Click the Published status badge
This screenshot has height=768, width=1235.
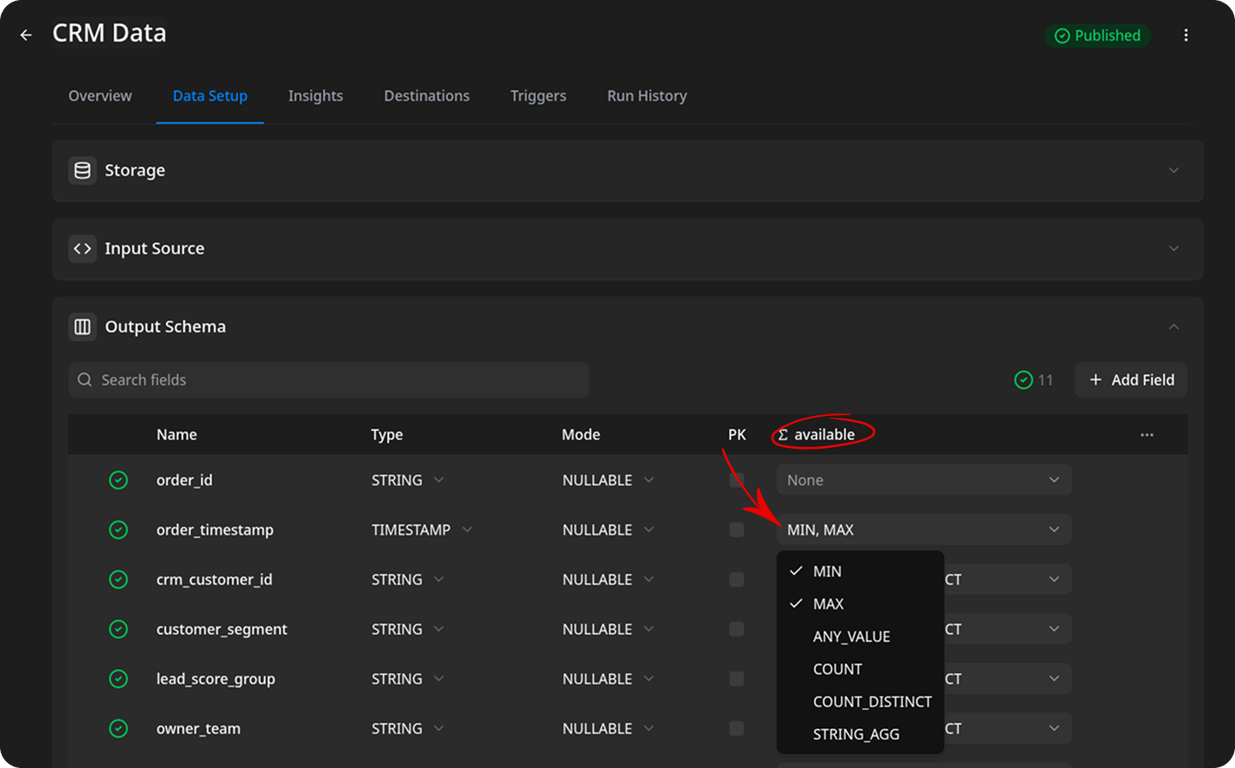[1098, 35]
